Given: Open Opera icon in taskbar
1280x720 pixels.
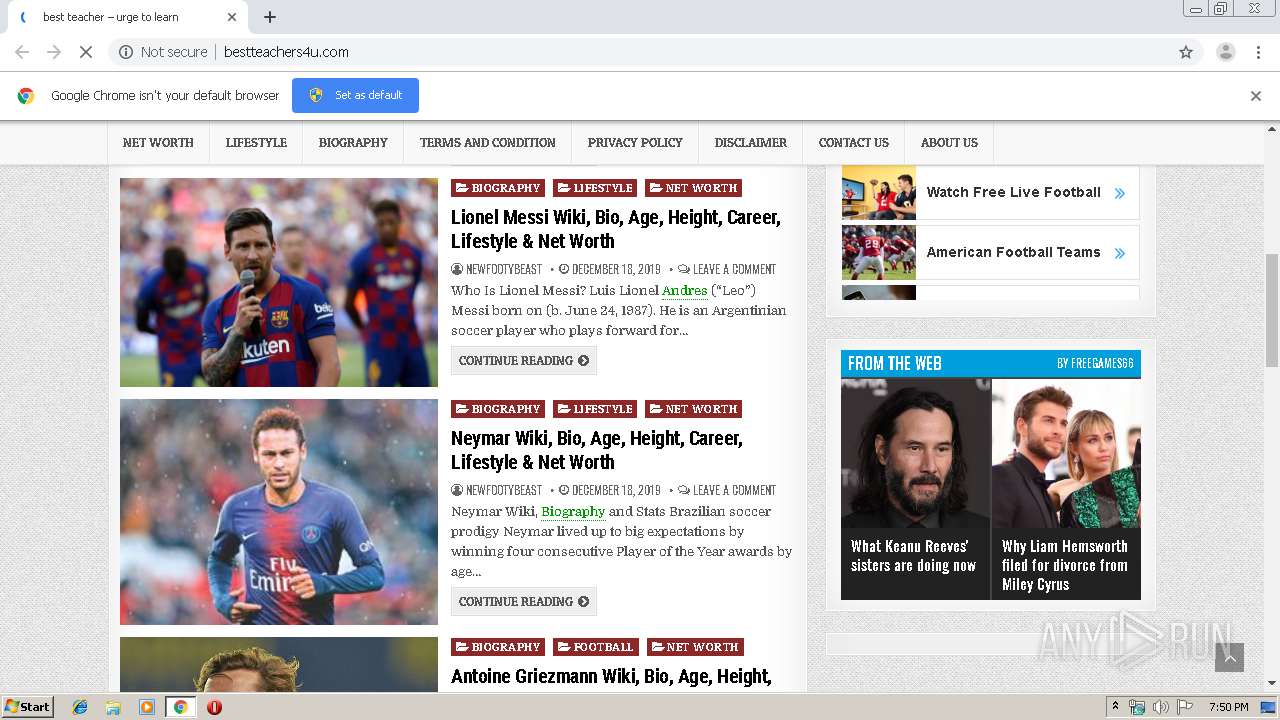Looking at the screenshot, I should tap(214, 707).
